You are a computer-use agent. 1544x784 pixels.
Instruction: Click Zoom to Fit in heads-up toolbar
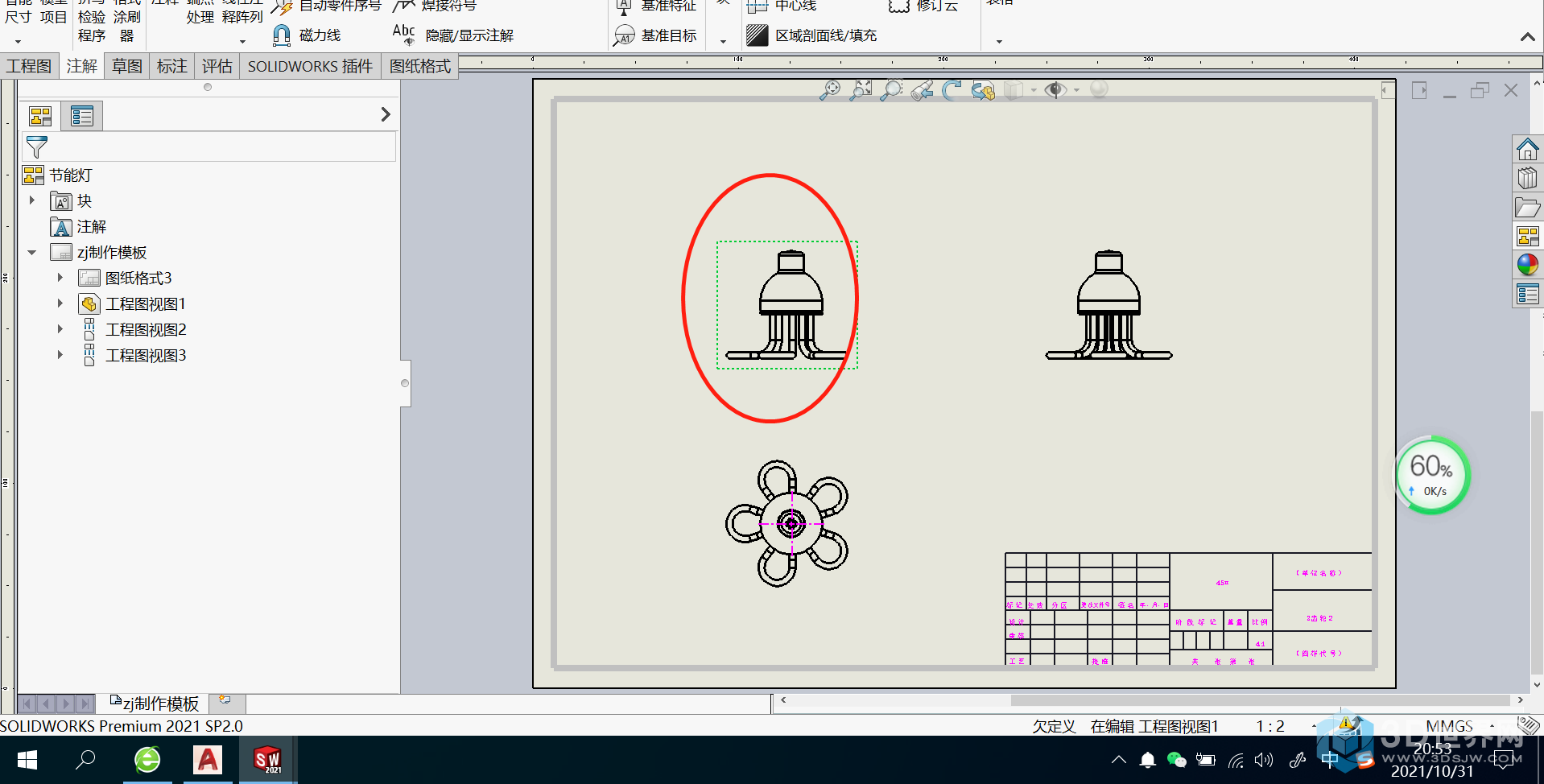point(830,90)
